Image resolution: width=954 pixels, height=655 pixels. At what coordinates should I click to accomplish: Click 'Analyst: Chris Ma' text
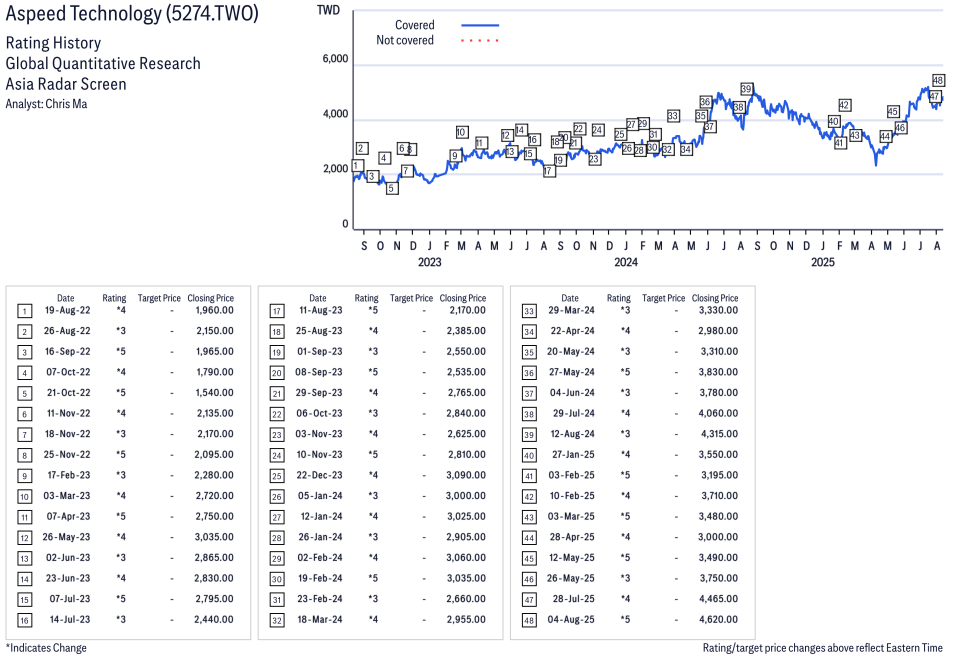point(46,104)
